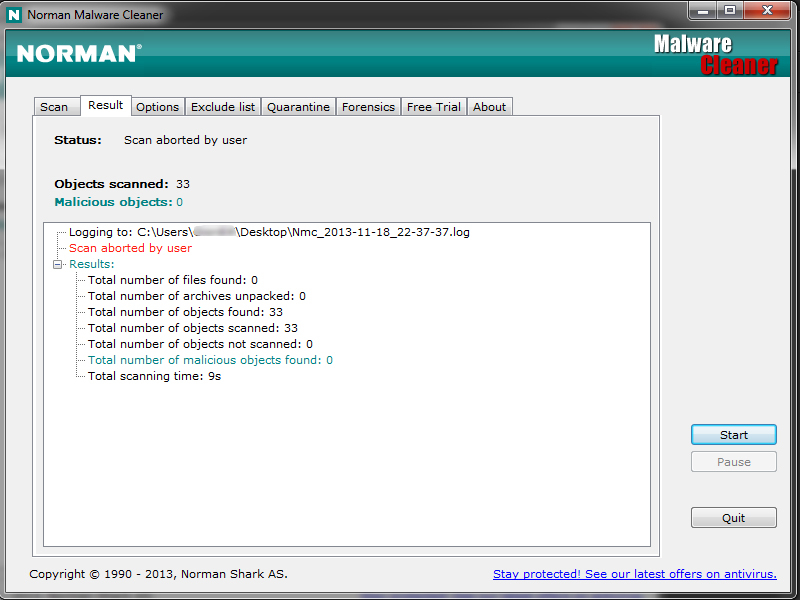Select the Logging to log file entry

coord(269,232)
